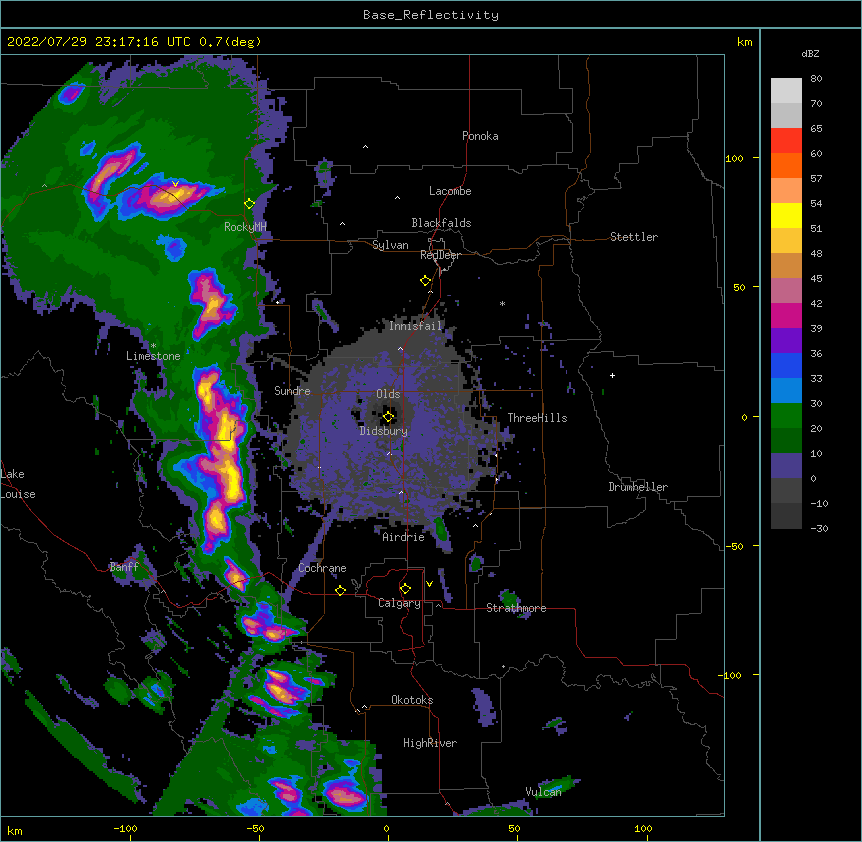This screenshot has height=842, width=862.
Task: Click the Sylvan label
Action: 390,245
